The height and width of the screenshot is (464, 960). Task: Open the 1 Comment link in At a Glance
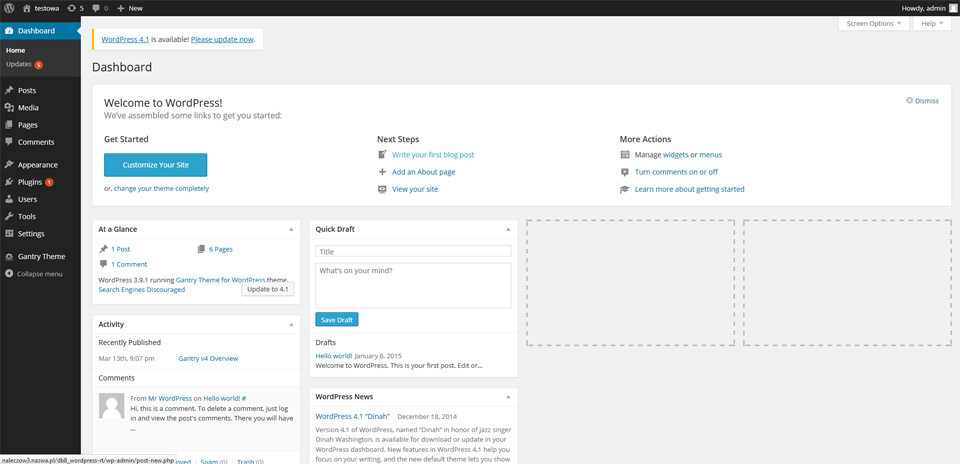(x=129, y=264)
